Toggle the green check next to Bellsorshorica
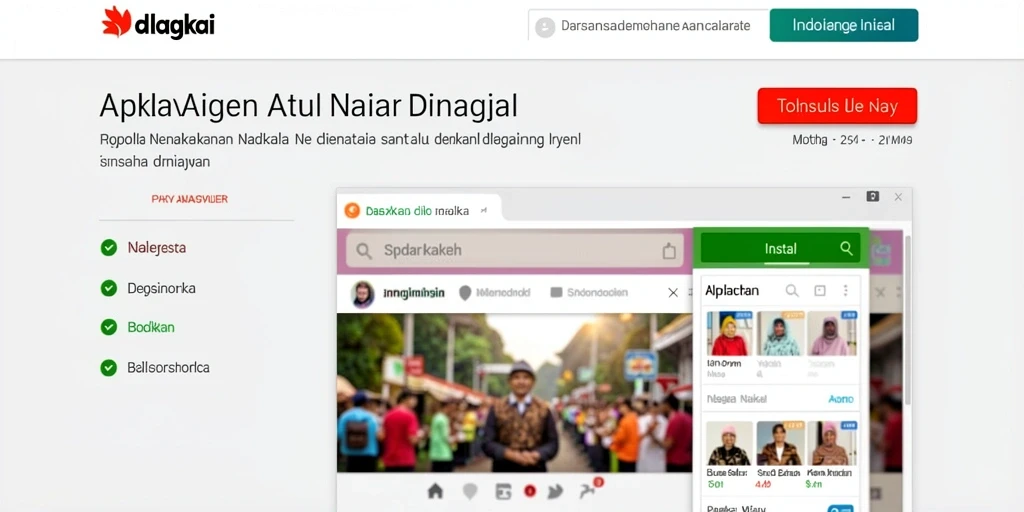This screenshot has width=1024, height=512. pos(108,368)
